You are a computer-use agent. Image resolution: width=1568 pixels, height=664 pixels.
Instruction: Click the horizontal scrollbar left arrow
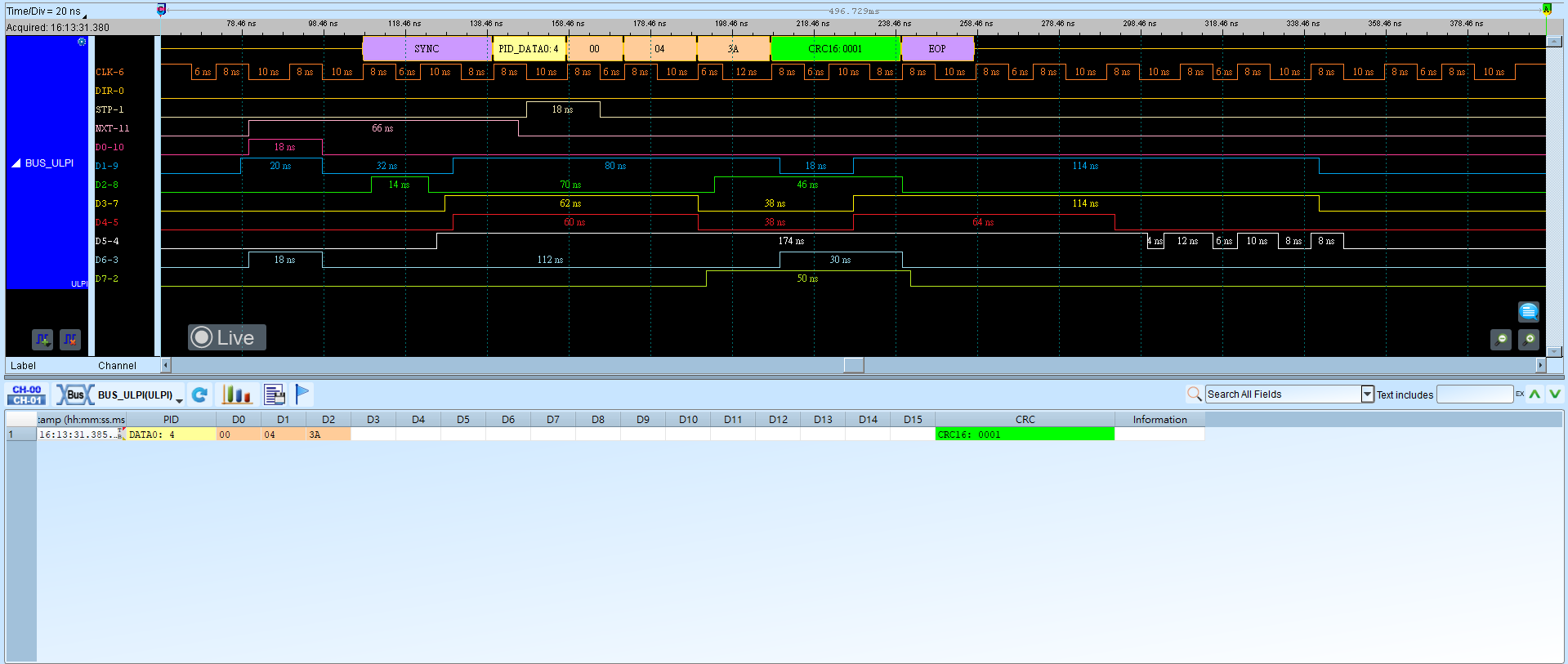[x=166, y=365]
